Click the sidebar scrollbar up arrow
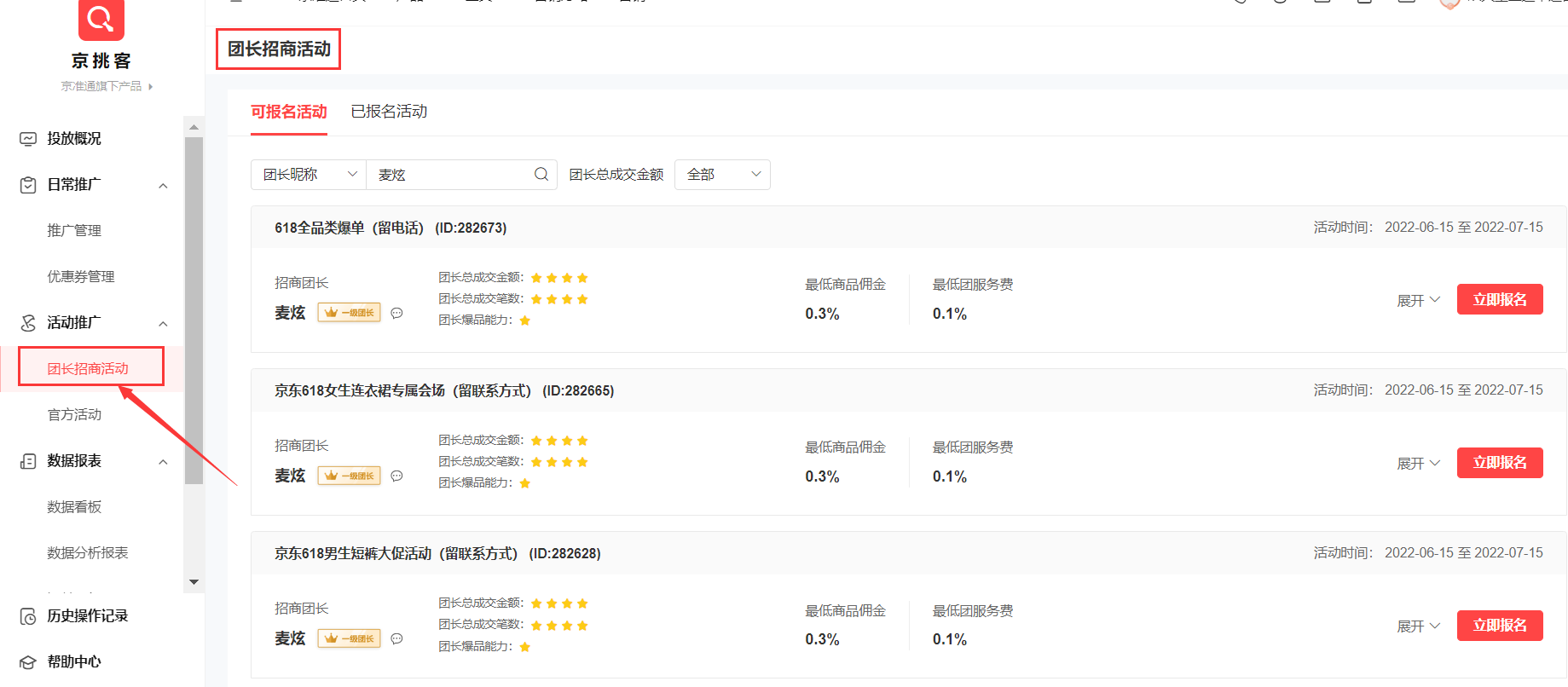The width and height of the screenshot is (1568, 687). pos(194,127)
